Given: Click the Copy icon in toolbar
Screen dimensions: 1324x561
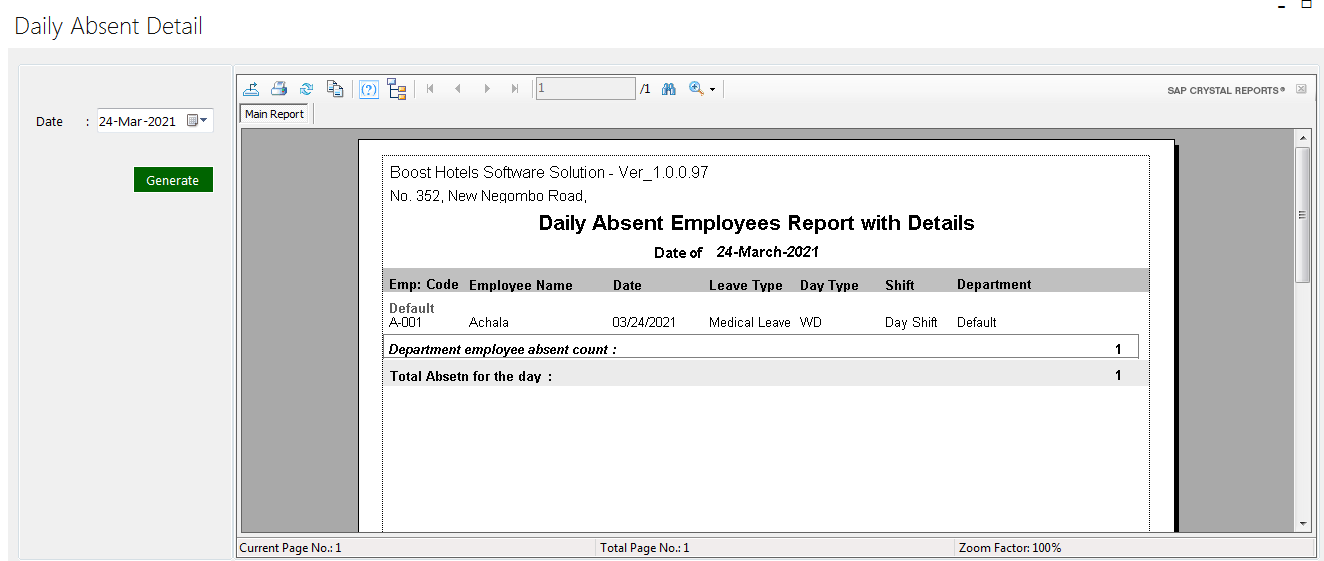Looking at the screenshot, I should 335,89.
